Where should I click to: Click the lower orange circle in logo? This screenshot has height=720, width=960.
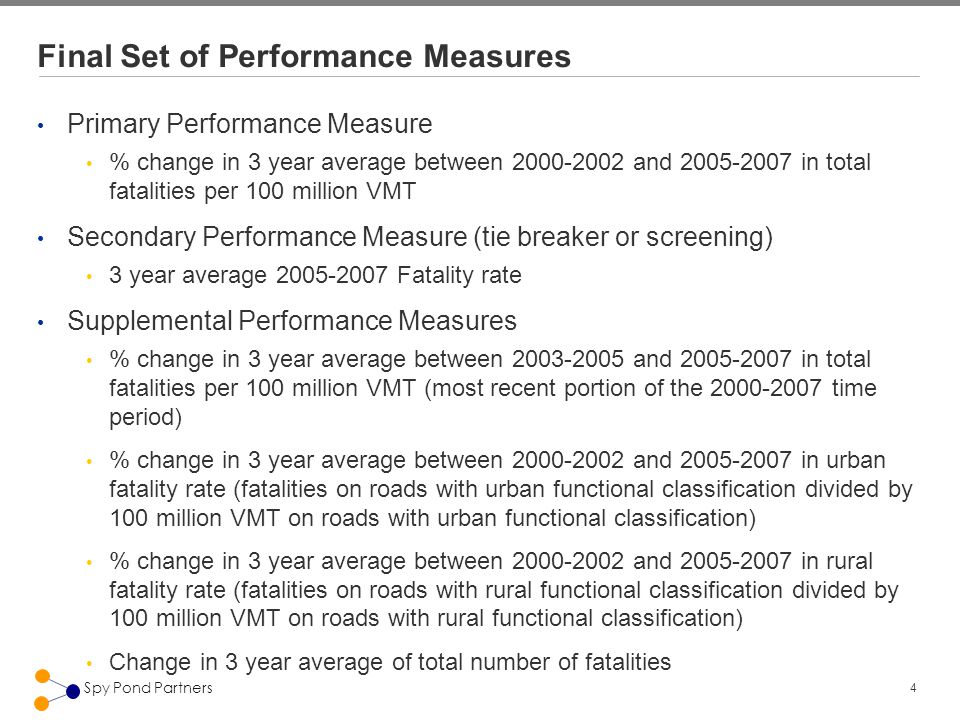tap(42, 703)
